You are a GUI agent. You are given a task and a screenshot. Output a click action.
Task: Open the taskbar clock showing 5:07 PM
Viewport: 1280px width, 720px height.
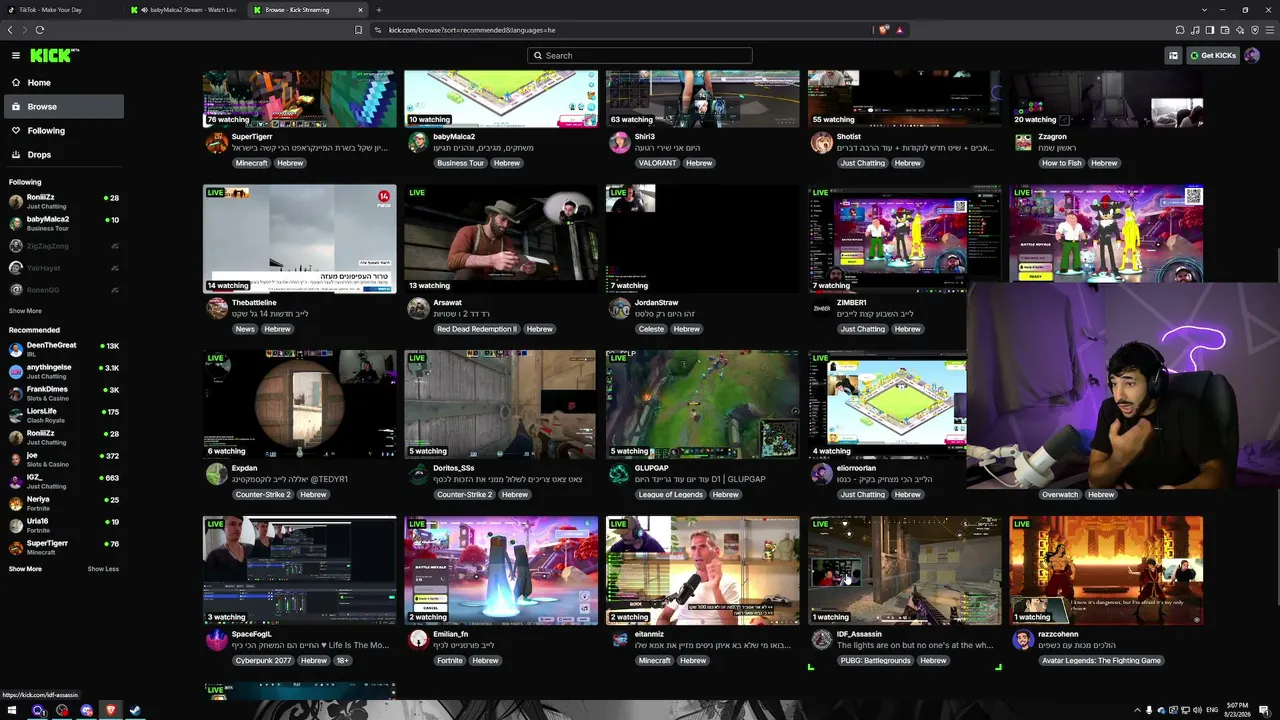[1239, 710]
